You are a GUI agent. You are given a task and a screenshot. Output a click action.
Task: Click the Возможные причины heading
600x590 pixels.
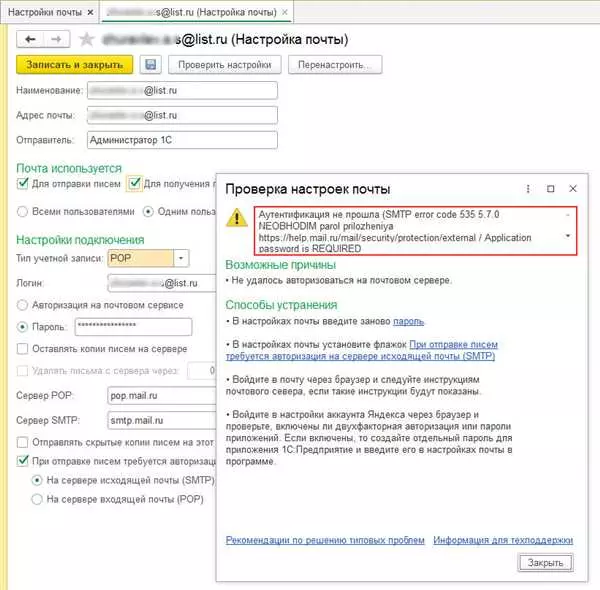280,265
